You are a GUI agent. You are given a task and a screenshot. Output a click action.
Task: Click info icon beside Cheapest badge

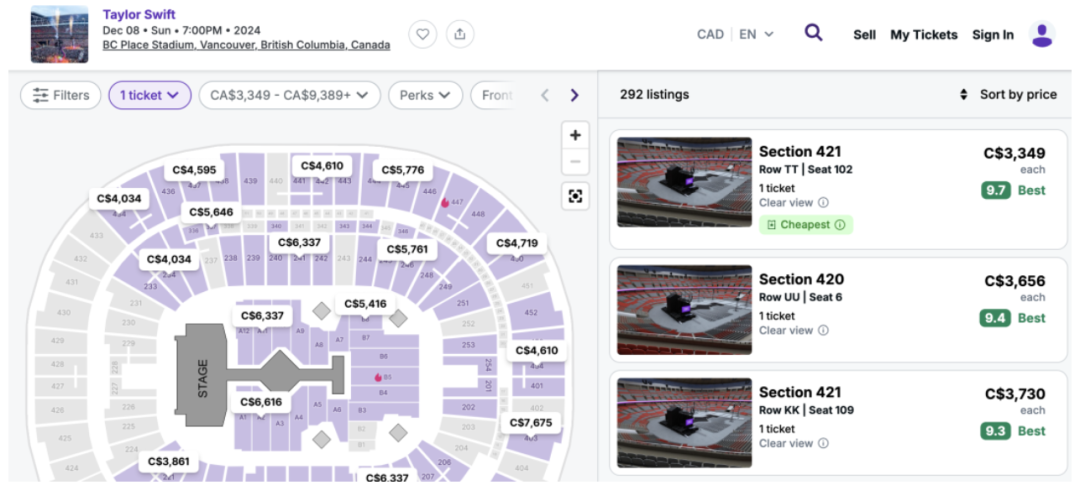click(840, 225)
